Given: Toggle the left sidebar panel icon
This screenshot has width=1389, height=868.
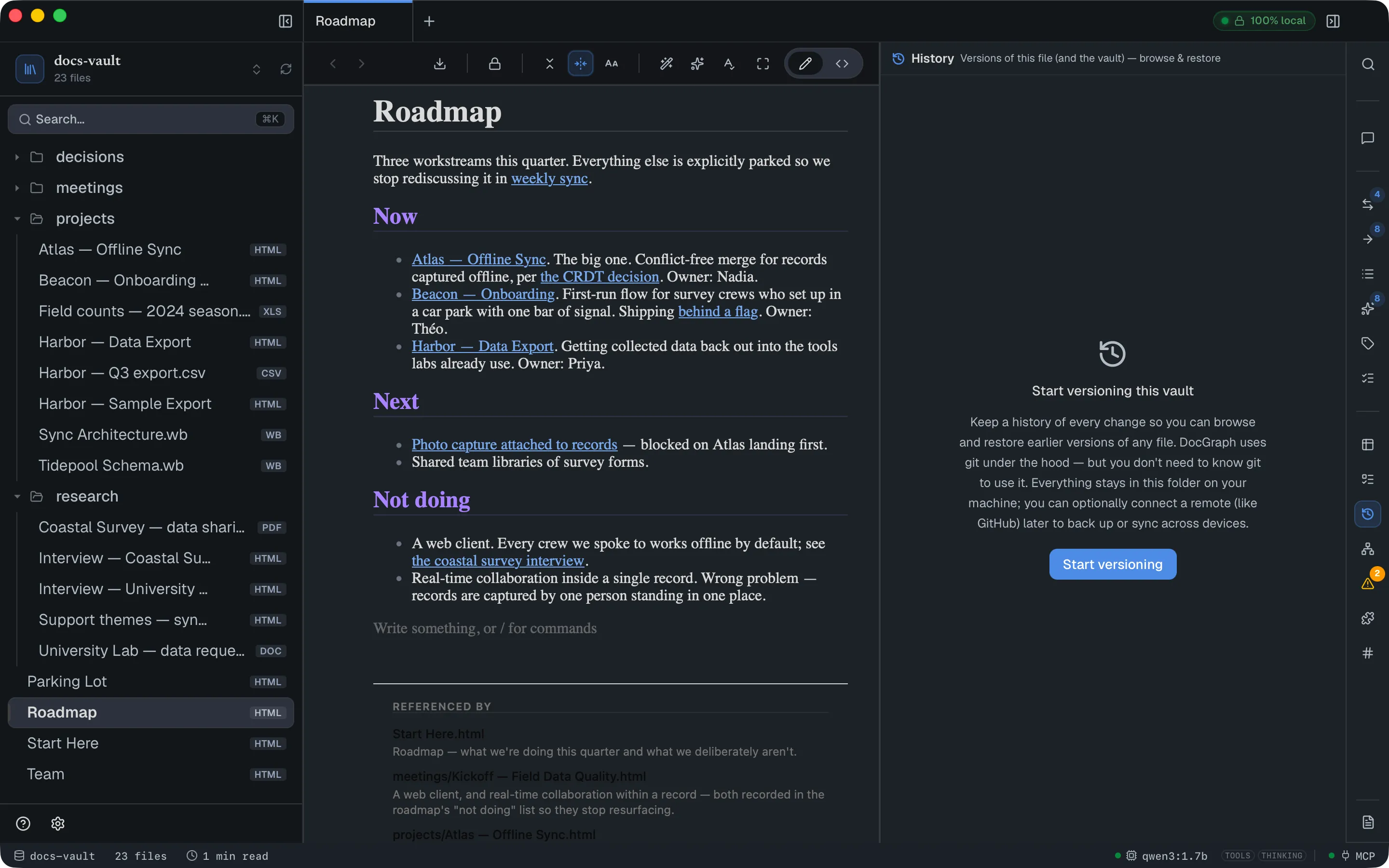Looking at the screenshot, I should [x=285, y=21].
